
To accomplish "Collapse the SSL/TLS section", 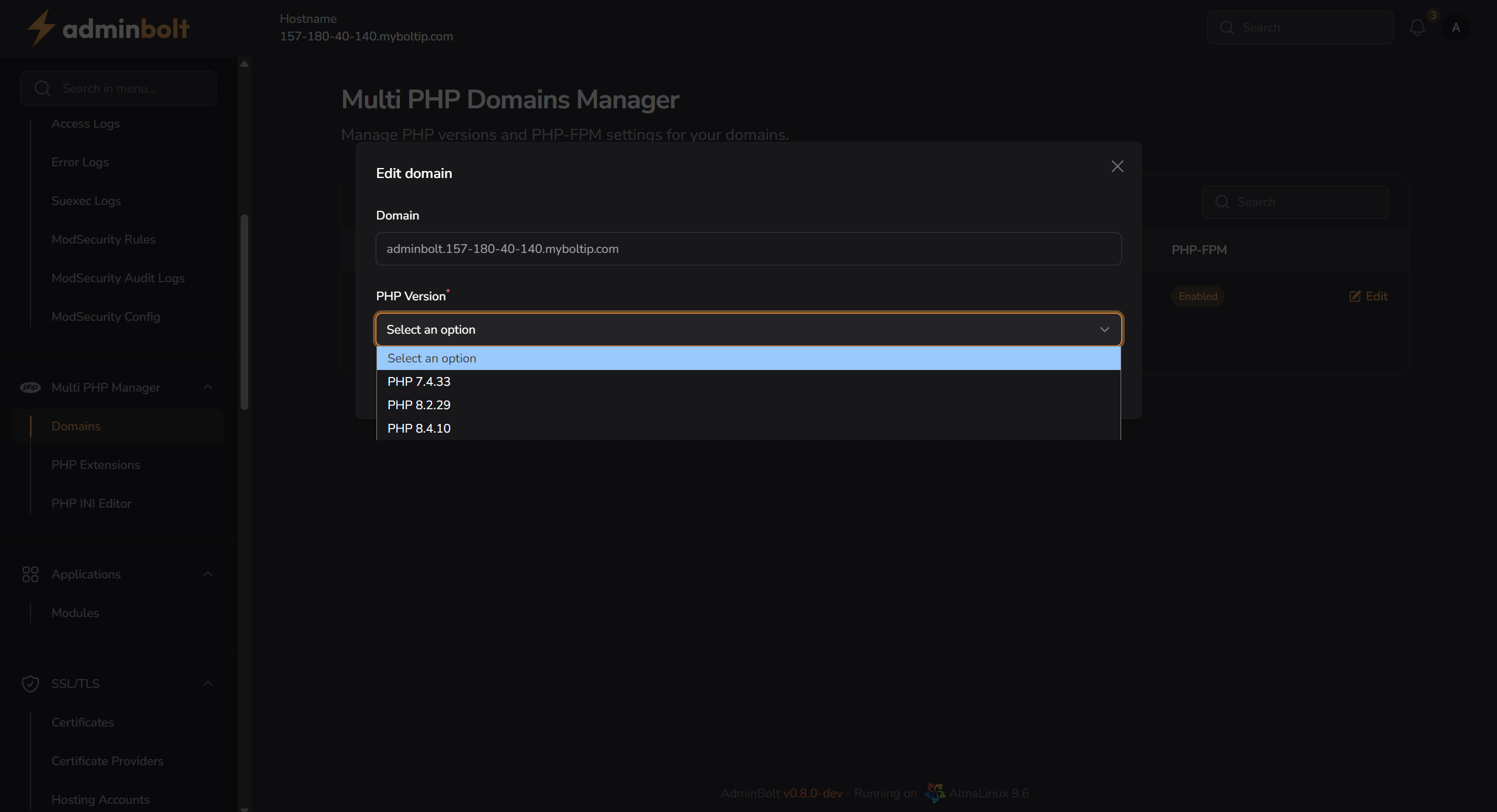I will click(x=208, y=683).
